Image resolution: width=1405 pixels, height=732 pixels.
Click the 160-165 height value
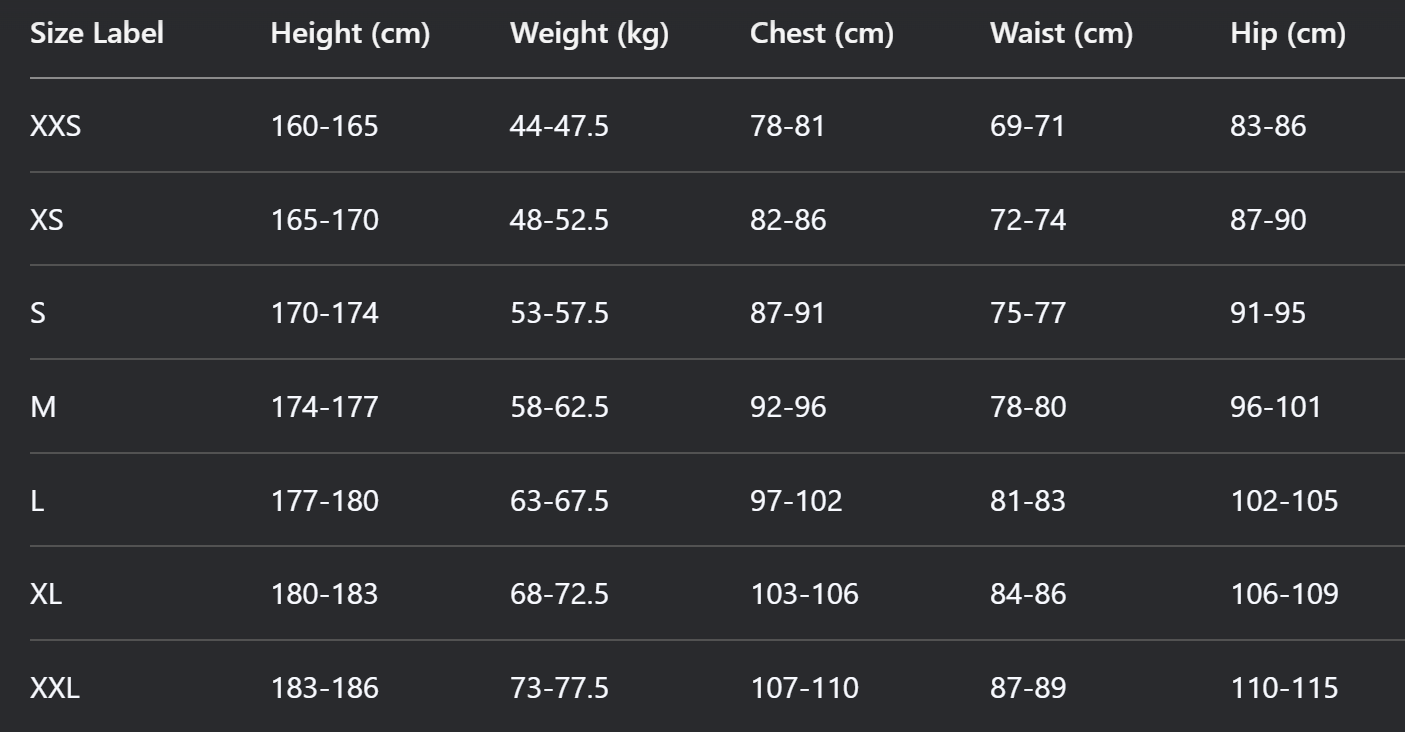(325, 126)
